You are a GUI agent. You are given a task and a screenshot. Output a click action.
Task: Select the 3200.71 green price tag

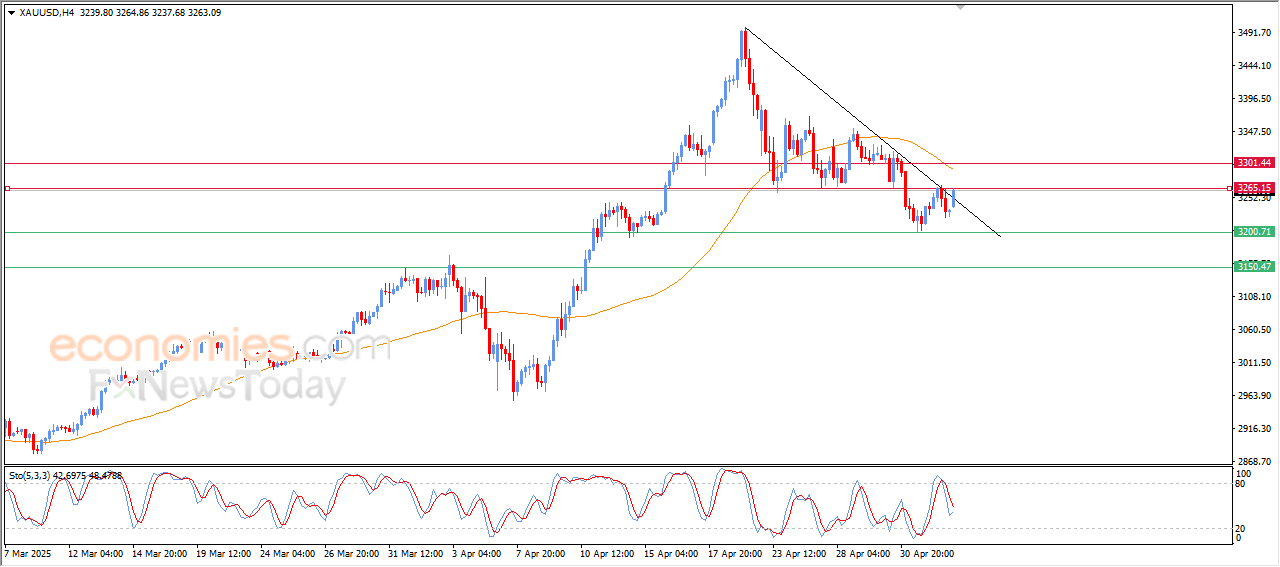coord(1253,232)
